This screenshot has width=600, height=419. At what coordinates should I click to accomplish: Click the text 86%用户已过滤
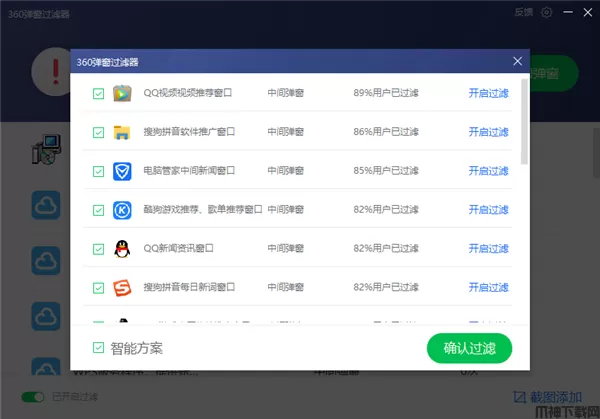pos(386,132)
